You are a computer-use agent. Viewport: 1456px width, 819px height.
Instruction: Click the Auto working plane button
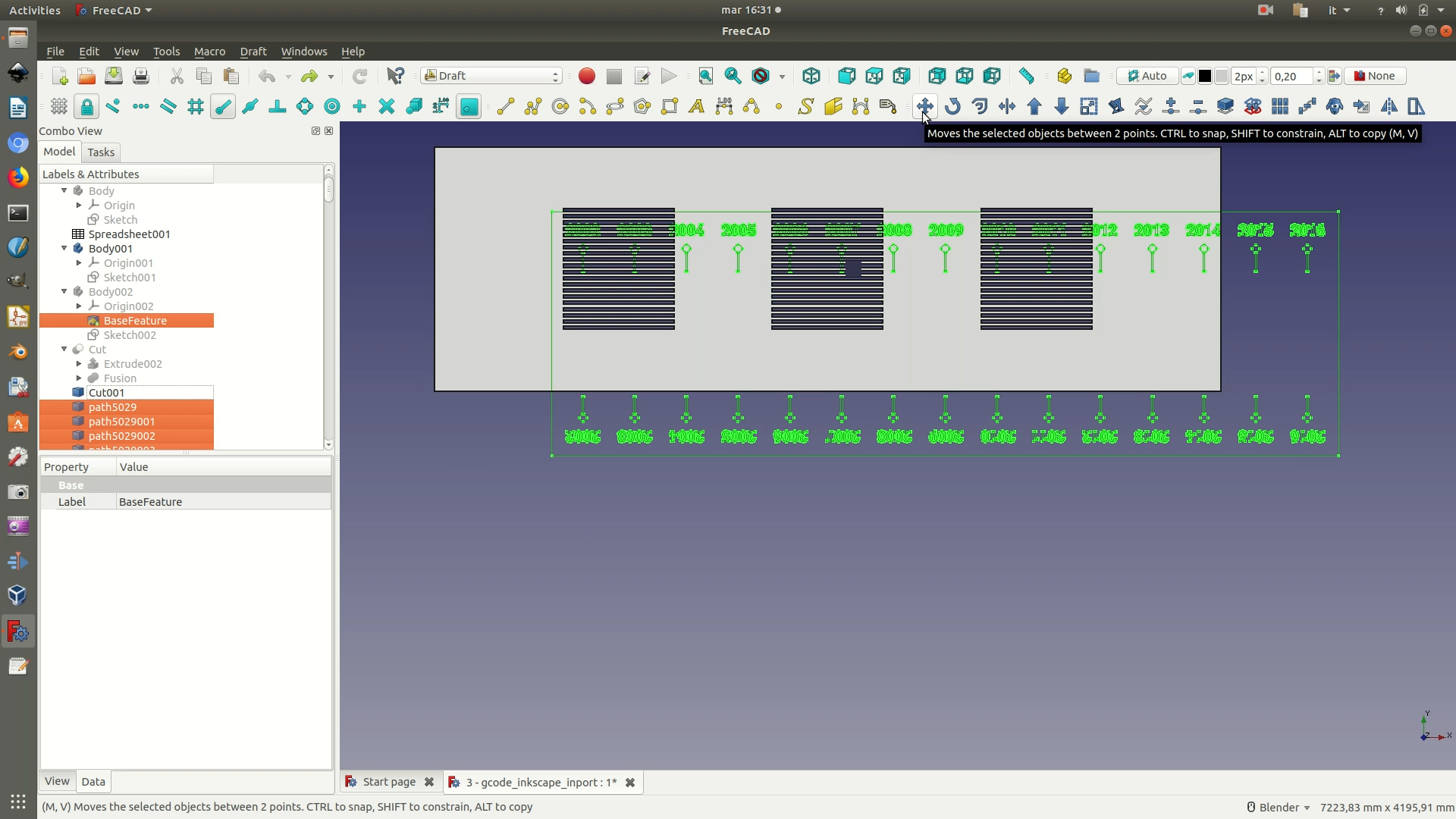click(1147, 76)
